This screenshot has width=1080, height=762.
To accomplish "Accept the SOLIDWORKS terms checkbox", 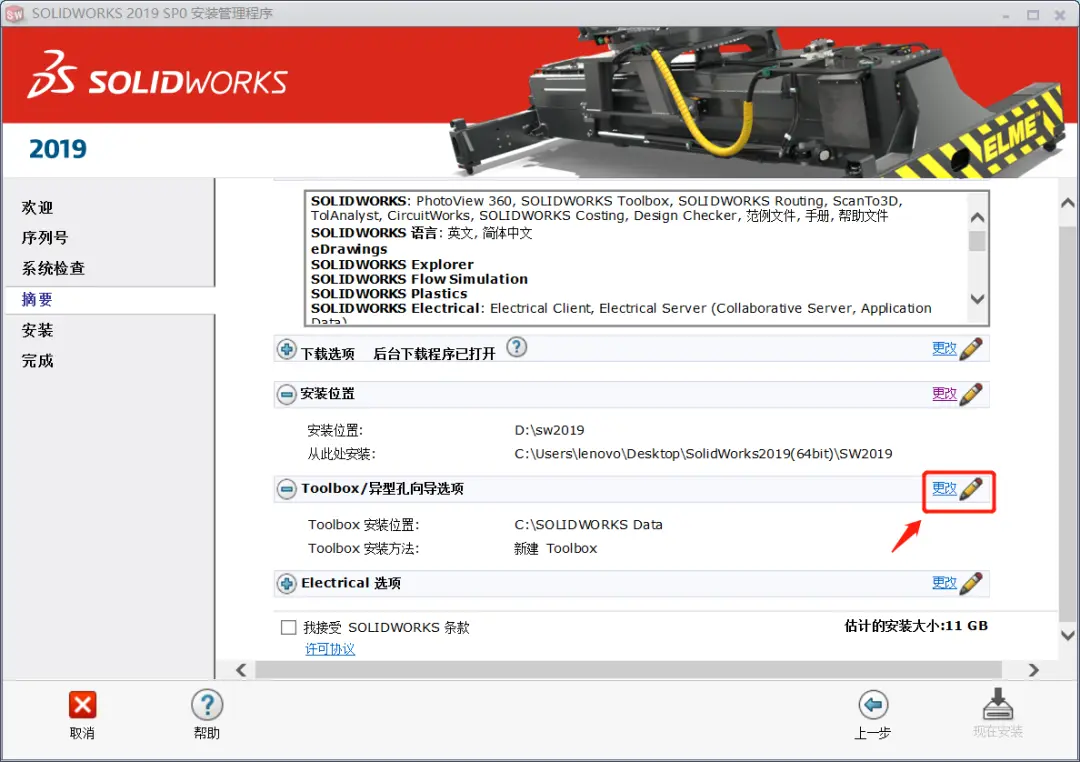I will click(x=289, y=628).
